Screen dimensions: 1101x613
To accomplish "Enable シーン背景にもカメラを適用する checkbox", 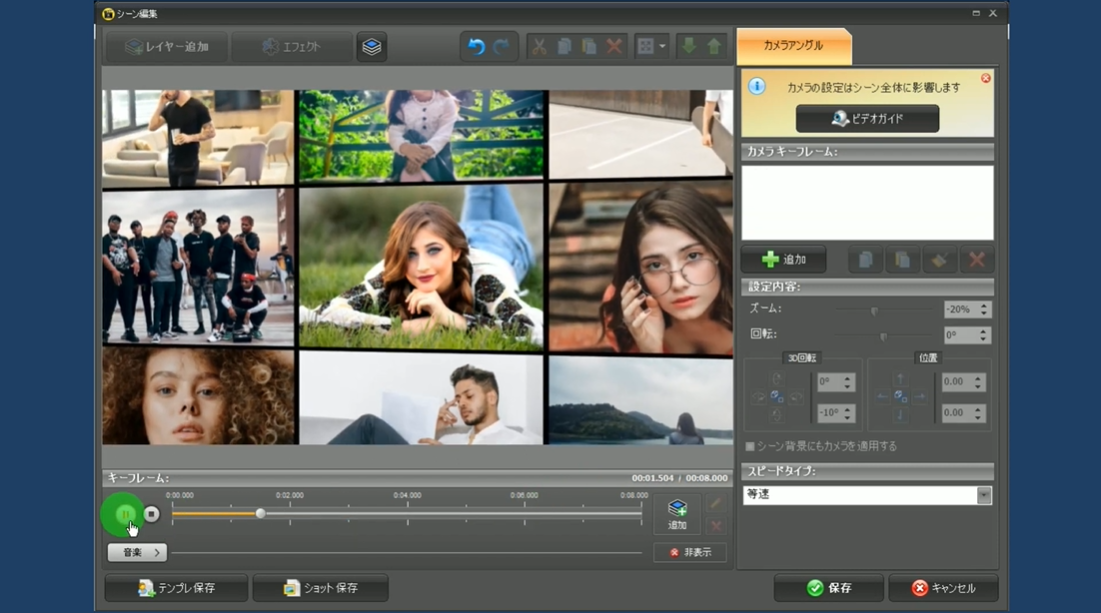I will [750, 446].
